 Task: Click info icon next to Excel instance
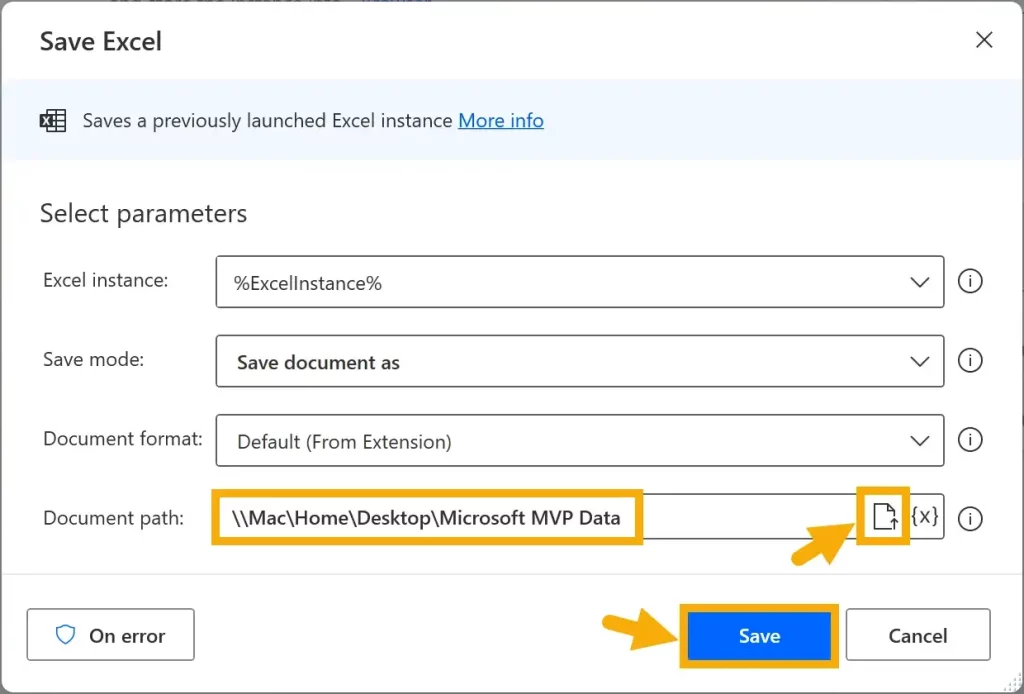pyautogui.click(x=970, y=282)
